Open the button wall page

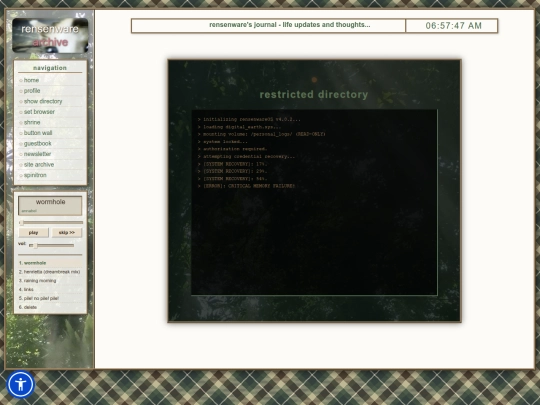(38, 133)
